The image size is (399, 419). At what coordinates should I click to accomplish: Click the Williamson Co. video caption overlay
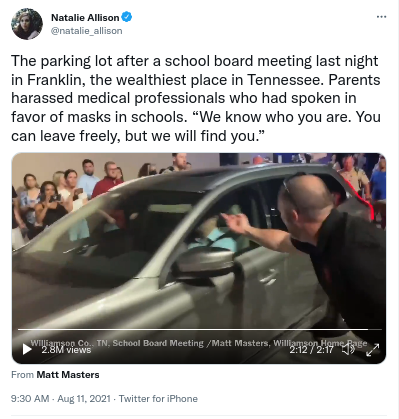pyautogui.click(x=199, y=343)
